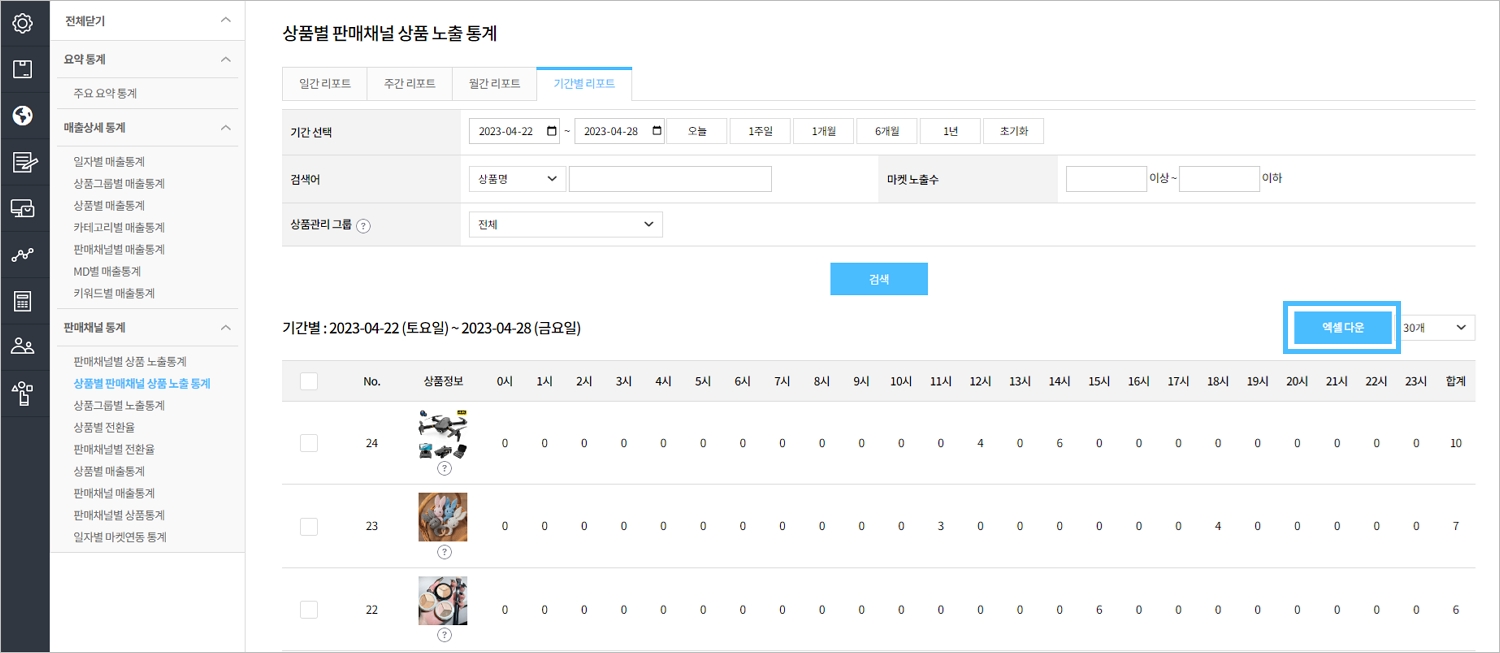Click the product box icon in the sidebar
This screenshot has height=653, width=1500.
[23, 69]
